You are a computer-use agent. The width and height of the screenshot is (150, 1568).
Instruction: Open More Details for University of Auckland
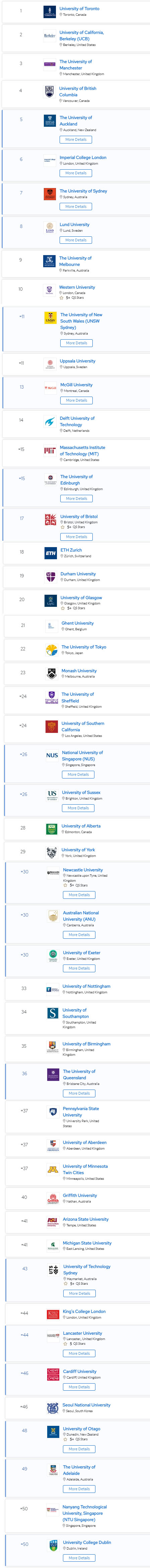coord(76,139)
